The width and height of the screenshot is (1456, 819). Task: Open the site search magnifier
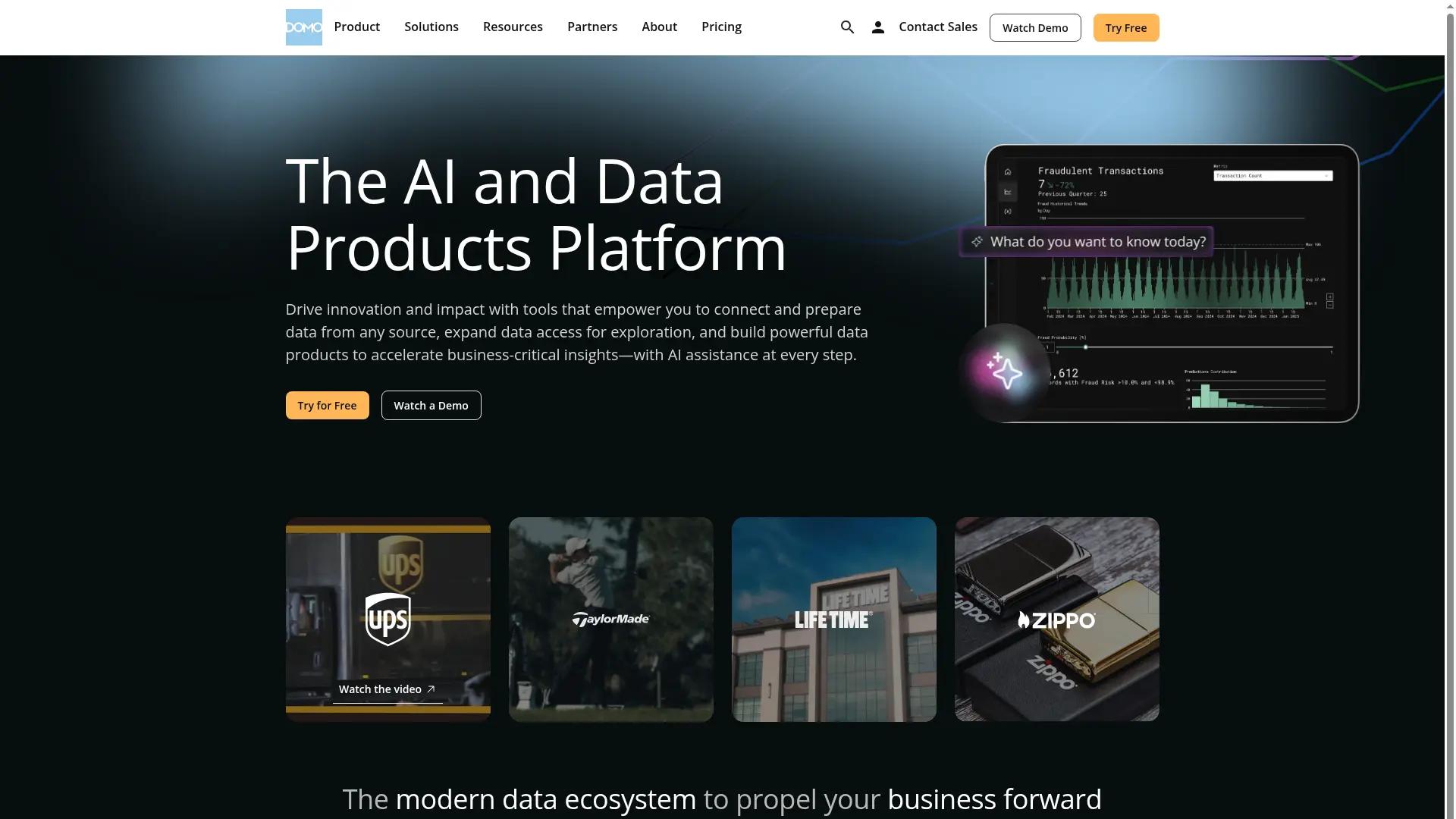pyautogui.click(x=847, y=27)
